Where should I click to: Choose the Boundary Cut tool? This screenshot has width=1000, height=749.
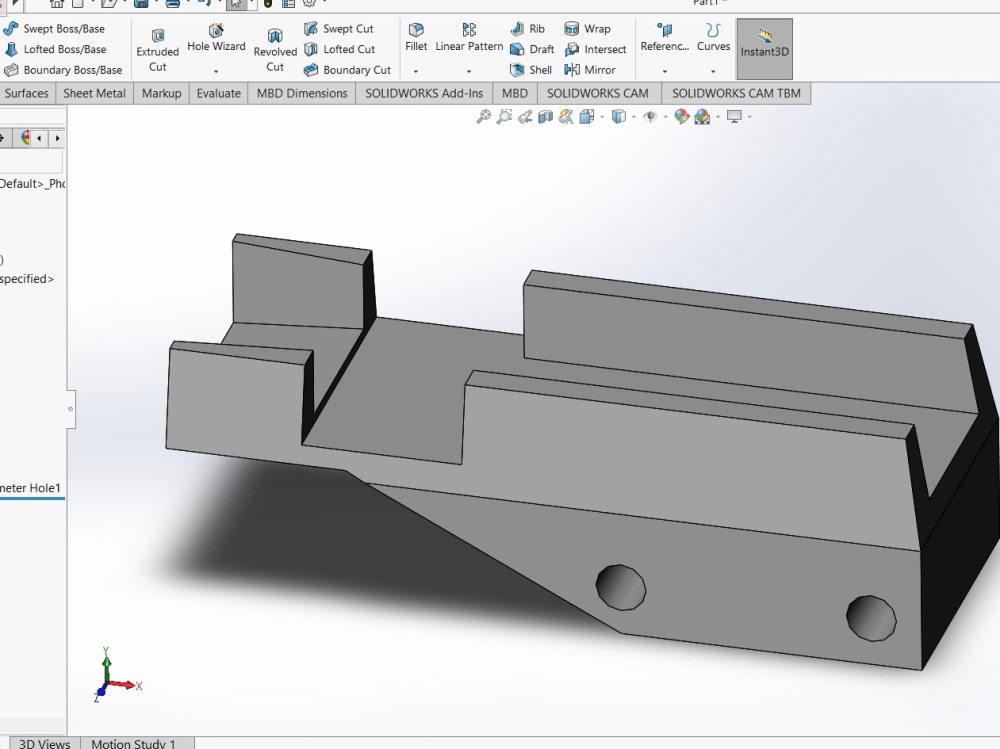[x=347, y=70]
